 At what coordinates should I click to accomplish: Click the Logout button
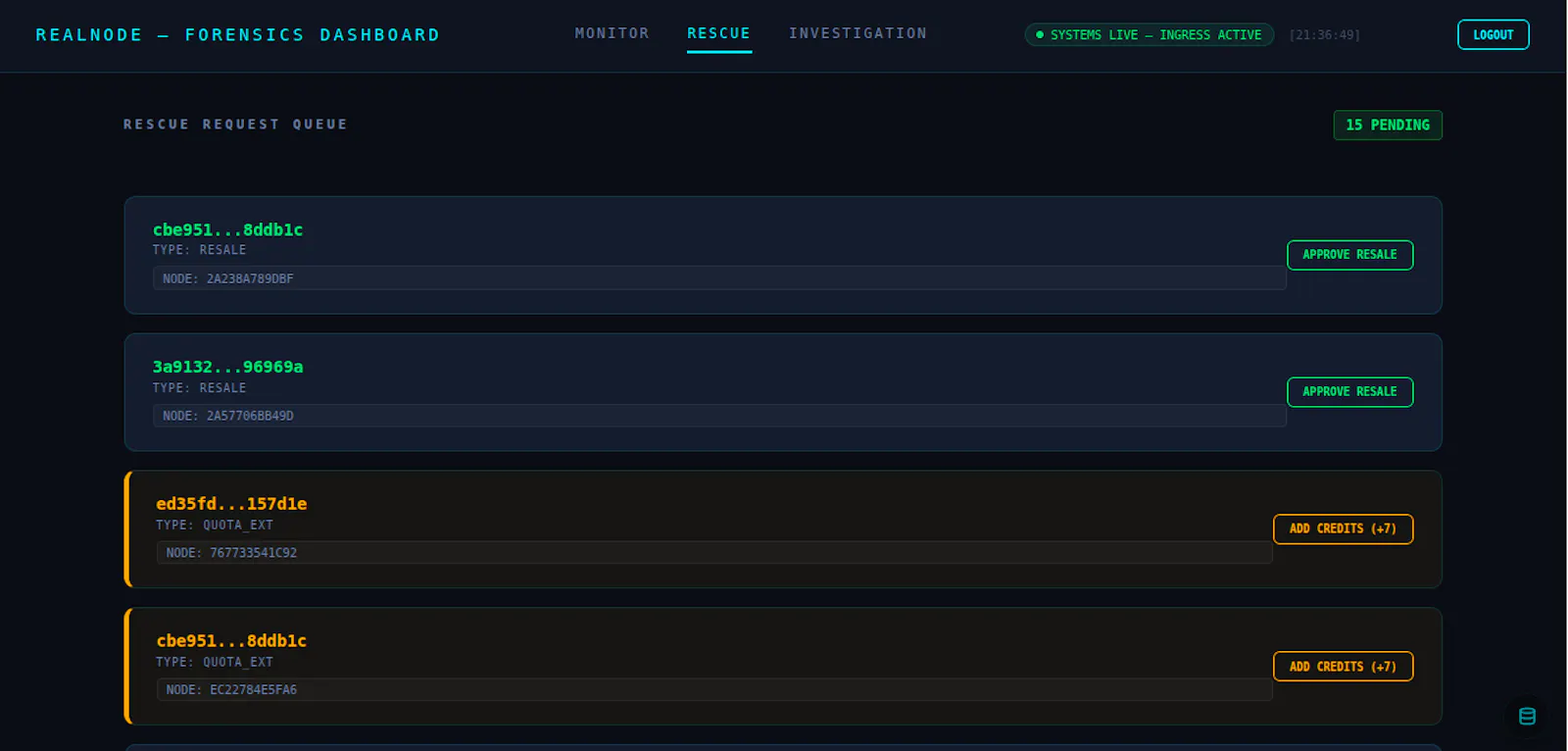[1493, 34]
